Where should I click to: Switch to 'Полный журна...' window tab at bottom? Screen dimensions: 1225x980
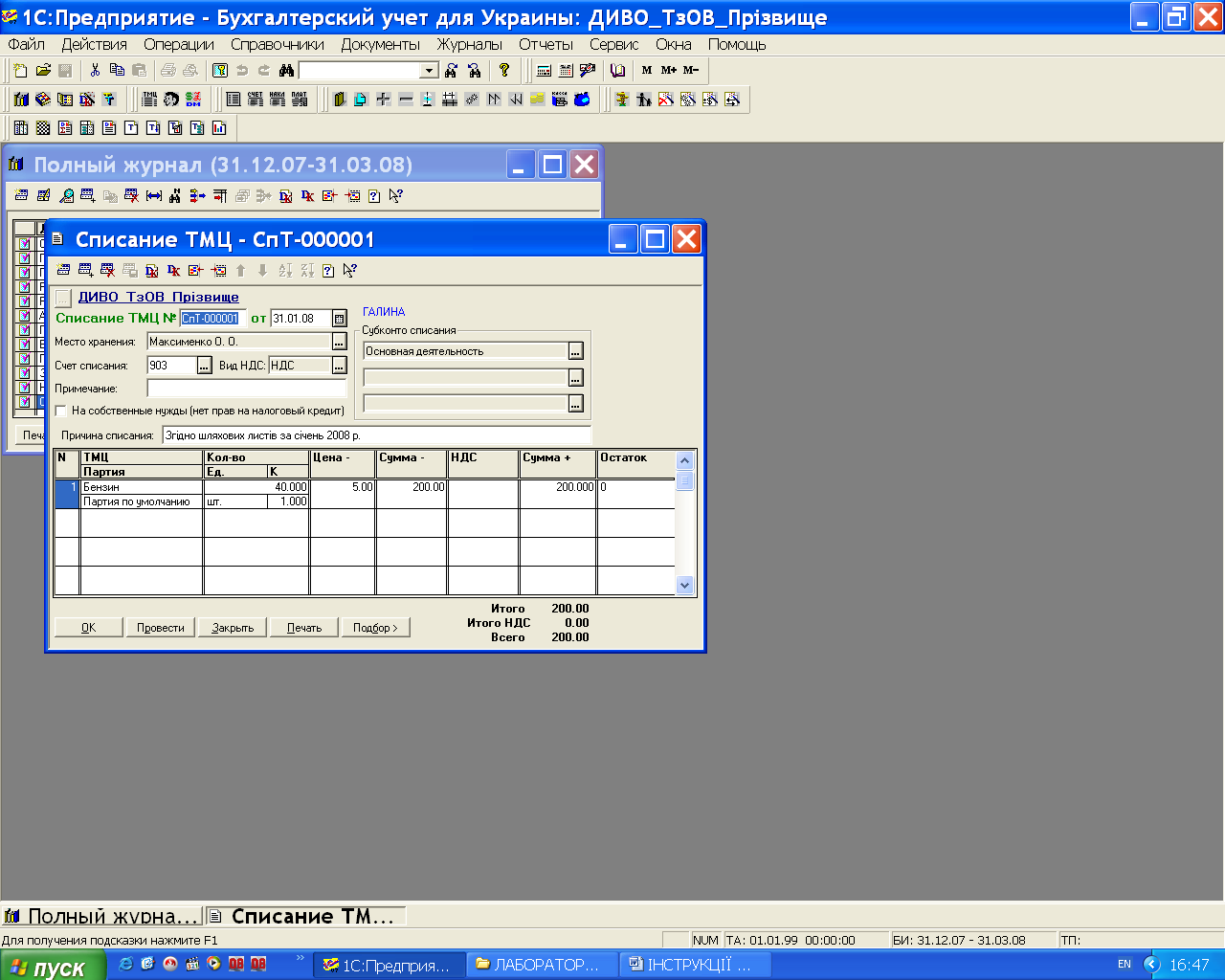pyautogui.click(x=102, y=916)
